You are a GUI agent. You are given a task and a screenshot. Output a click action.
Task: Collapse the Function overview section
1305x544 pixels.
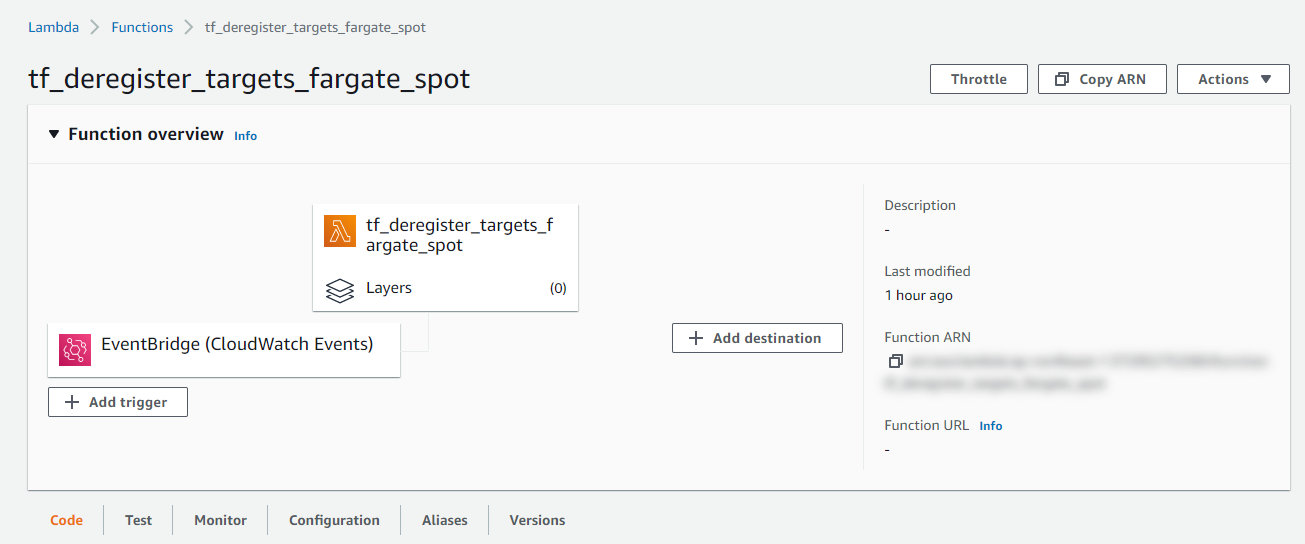pos(54,134)
